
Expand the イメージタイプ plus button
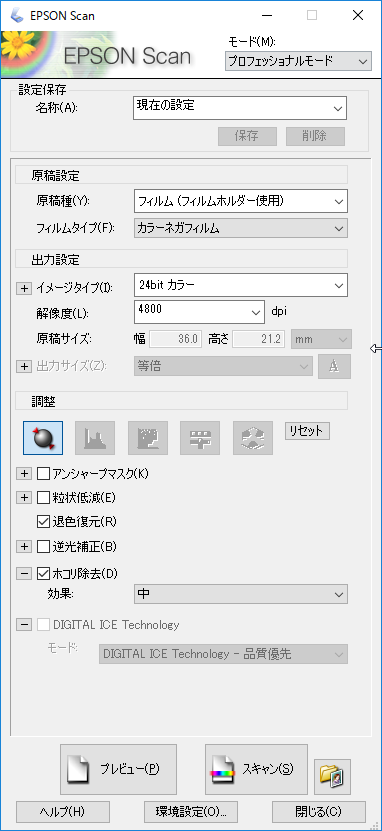click(24, 288)
